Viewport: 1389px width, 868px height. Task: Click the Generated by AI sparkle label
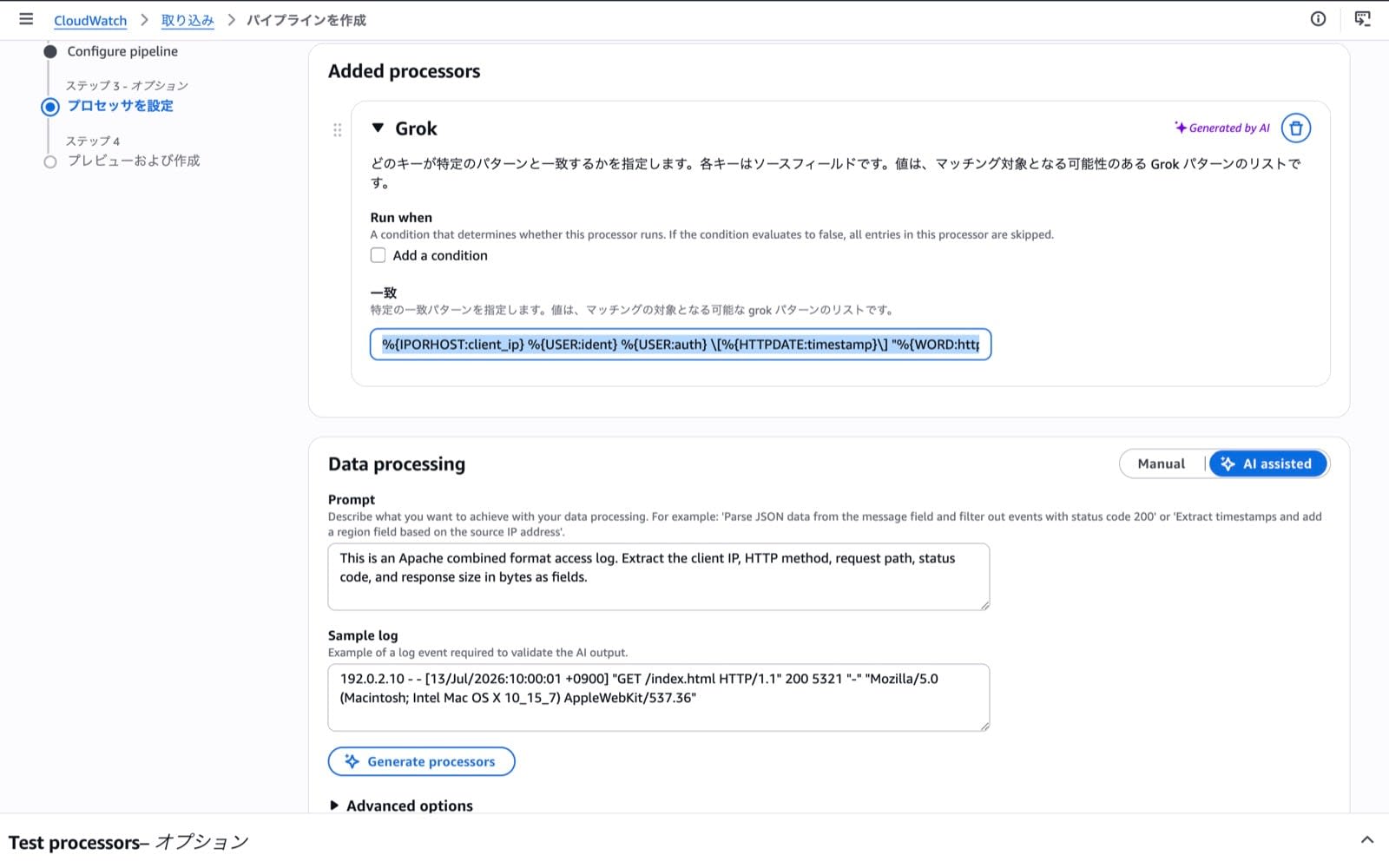point(1222,128)
